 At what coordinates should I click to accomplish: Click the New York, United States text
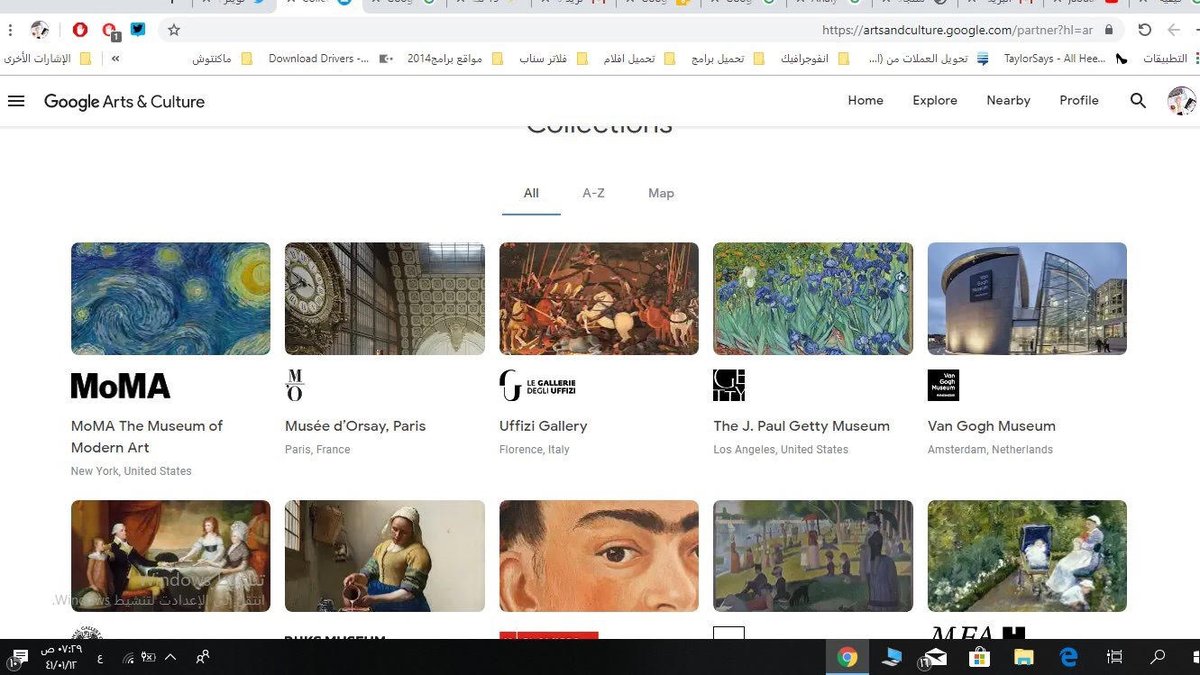point(131,471)
